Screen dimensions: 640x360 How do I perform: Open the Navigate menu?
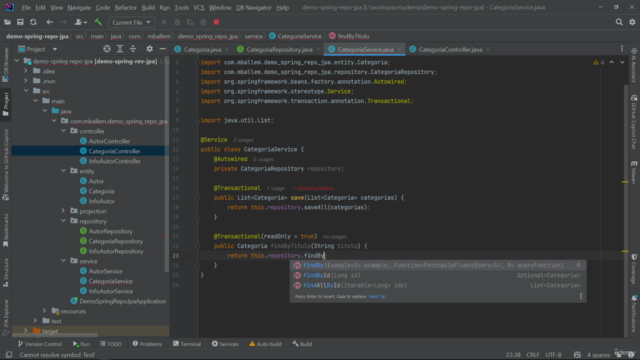tap(79, 7)
